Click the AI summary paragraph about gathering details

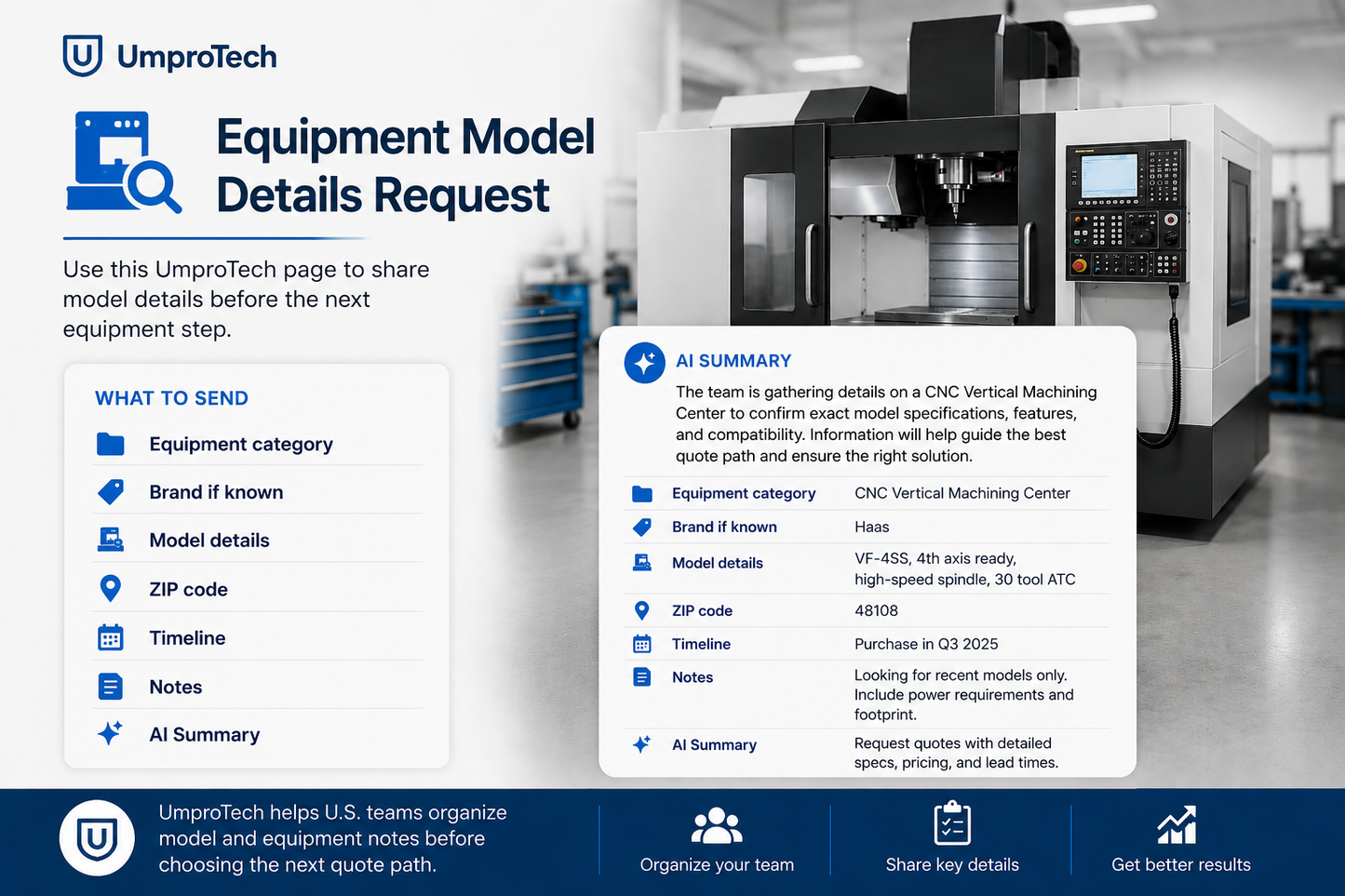886,424
